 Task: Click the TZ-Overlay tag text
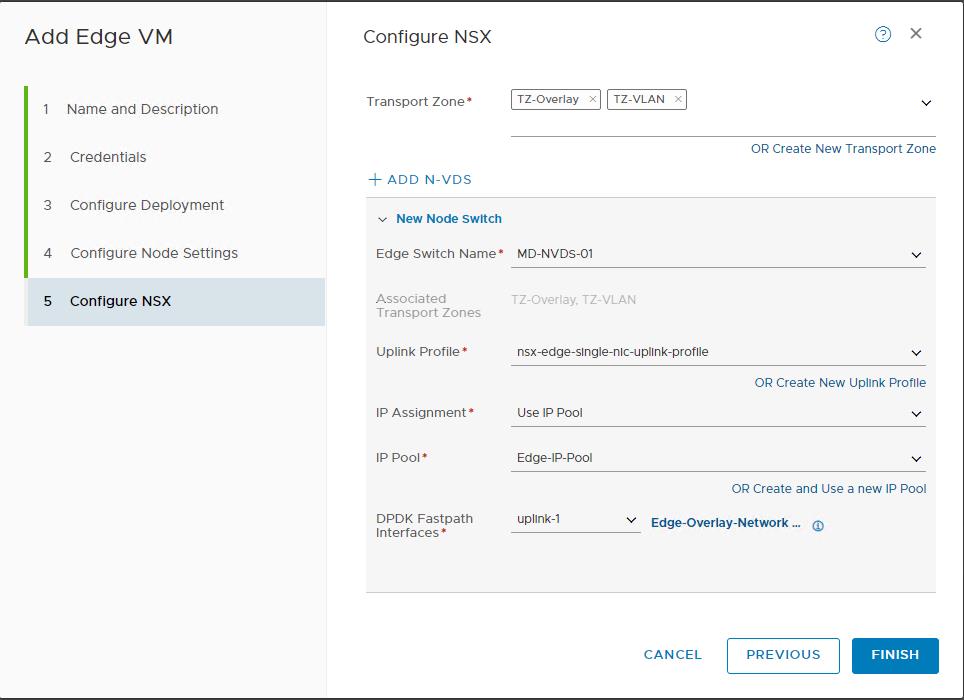[548, 99]
